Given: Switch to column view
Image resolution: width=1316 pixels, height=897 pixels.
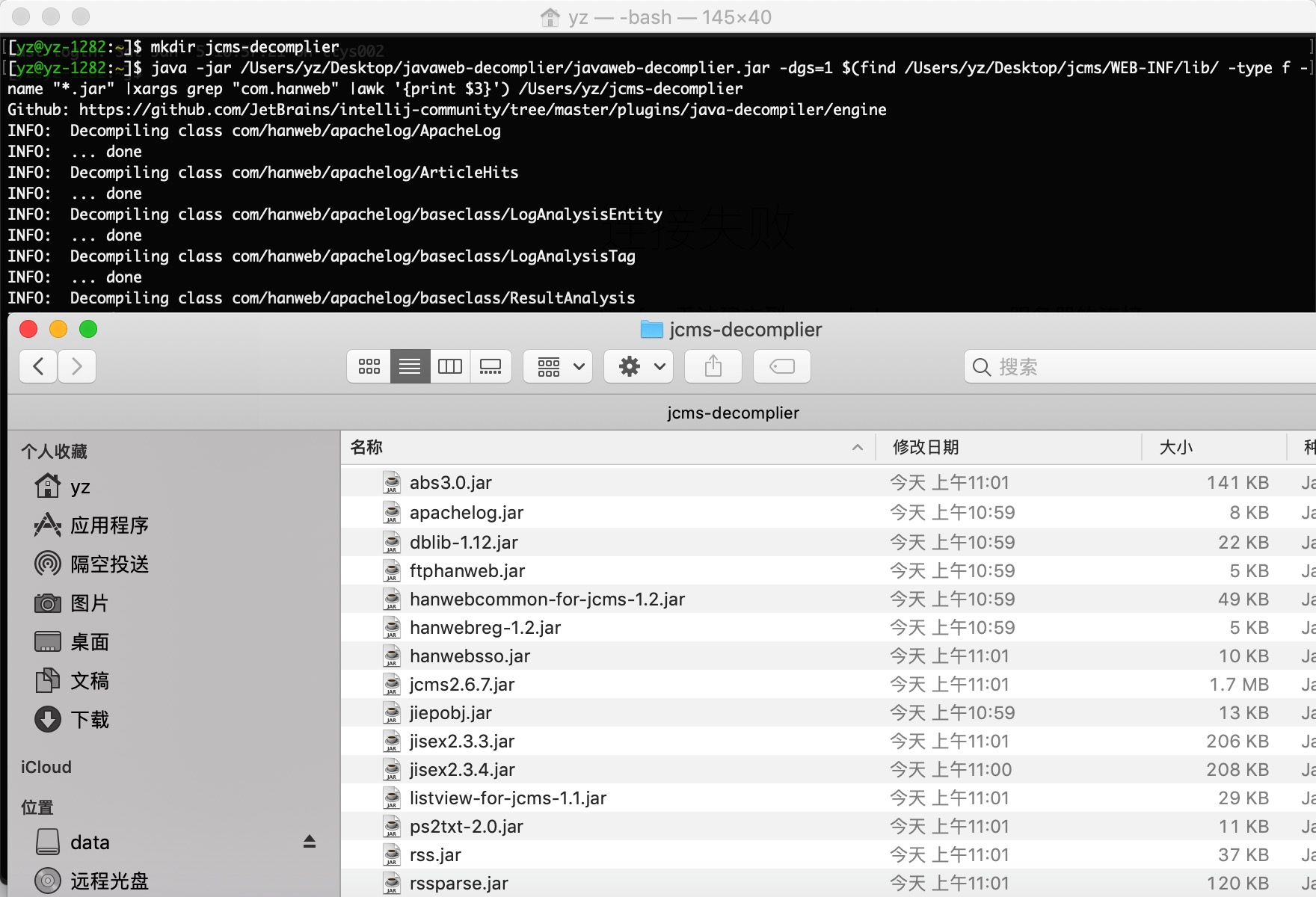Looking at the screenshot, I should point(450,366).
